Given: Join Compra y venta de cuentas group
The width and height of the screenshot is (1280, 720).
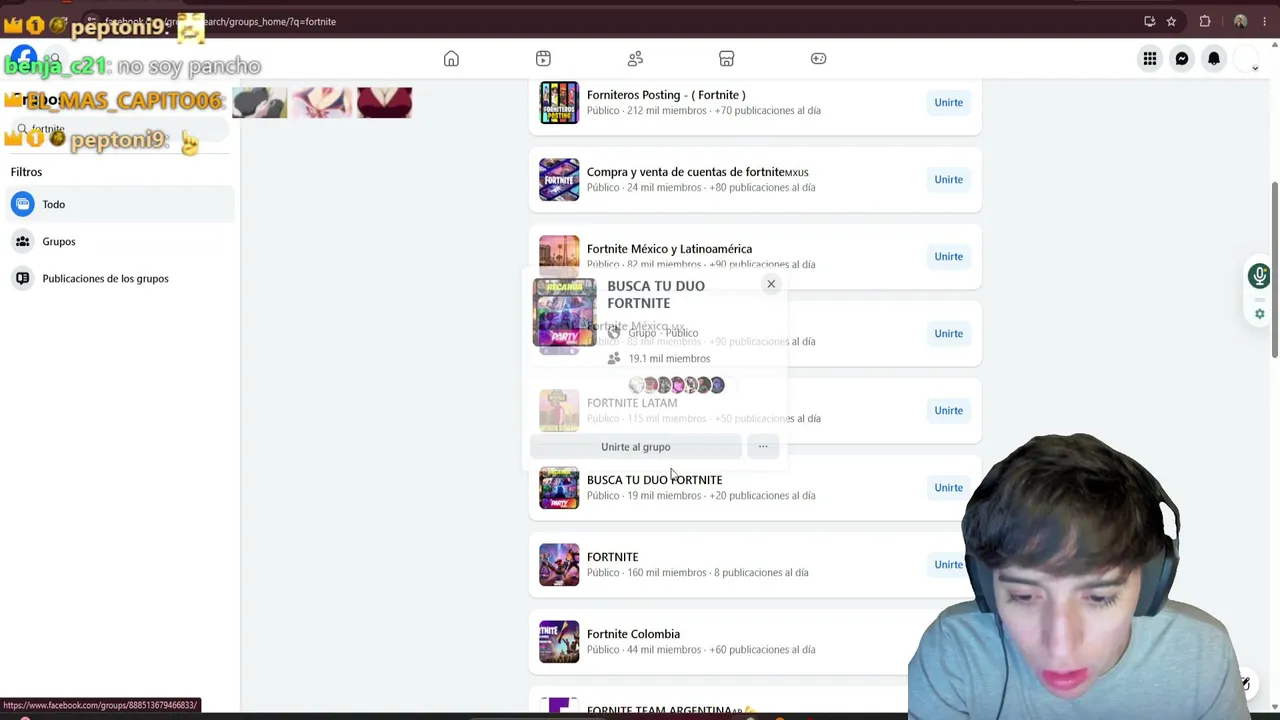Looking at the screenshot, I should click(949, 179).
